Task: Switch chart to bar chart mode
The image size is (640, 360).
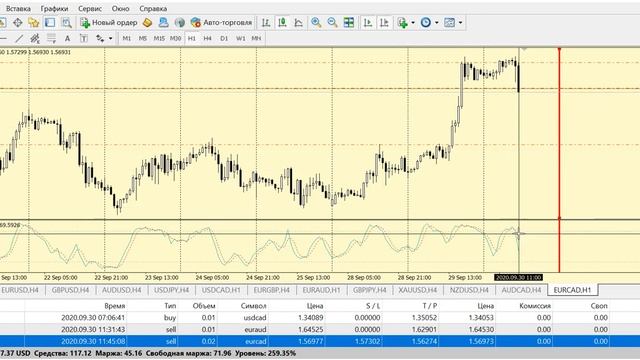Action: [x=266, y=23]
